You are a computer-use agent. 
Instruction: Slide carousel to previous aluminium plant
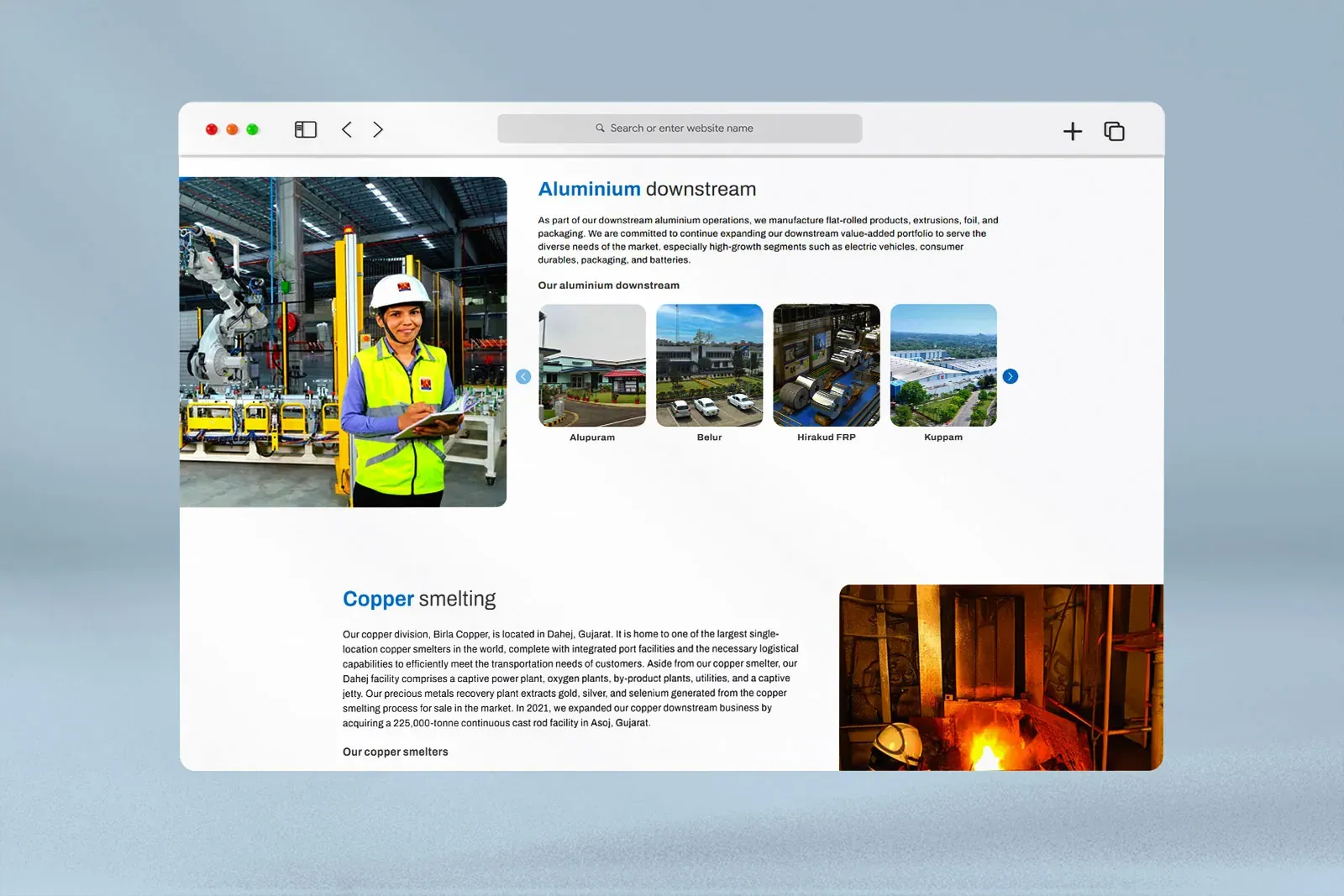coord(523,376)
